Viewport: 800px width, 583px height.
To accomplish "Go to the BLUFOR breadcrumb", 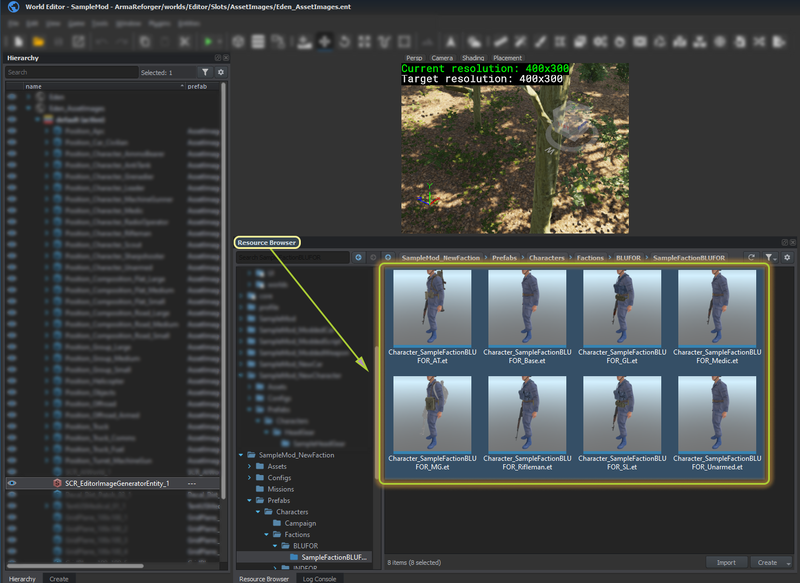I will pyautogui.click(x=628, y=258).
